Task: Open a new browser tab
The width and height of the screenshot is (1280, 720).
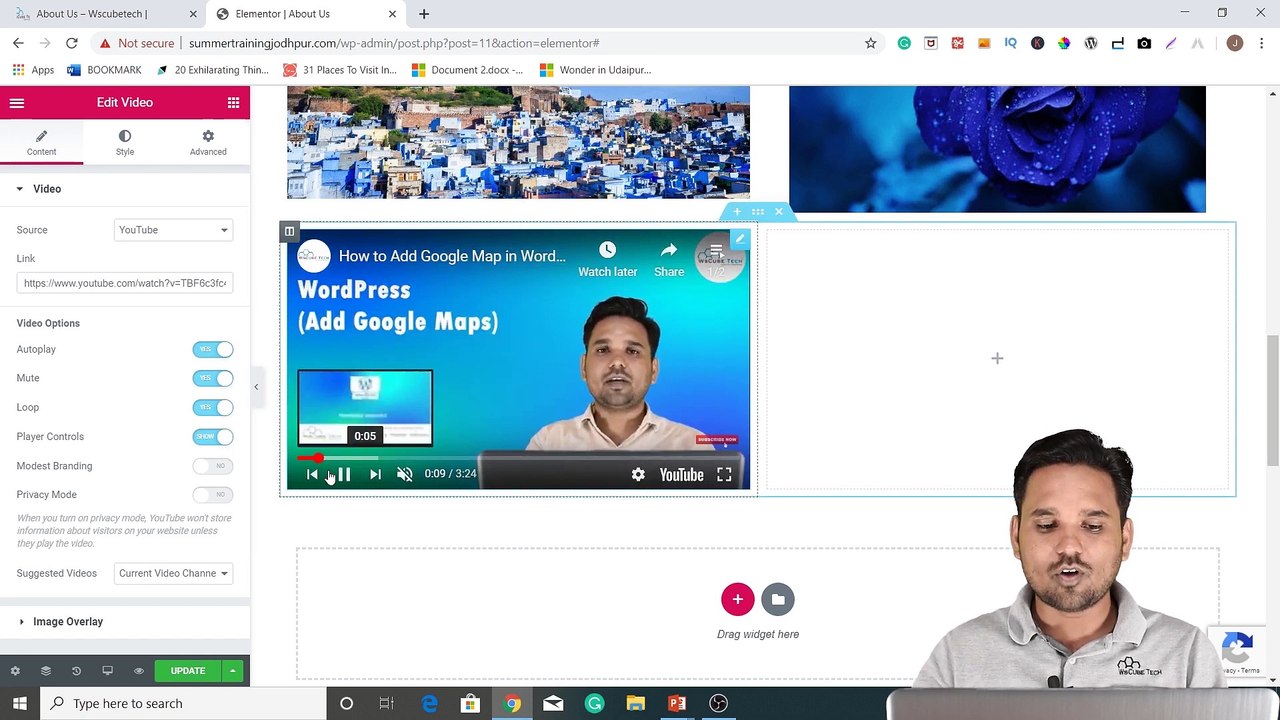Action: click(424, 14)
